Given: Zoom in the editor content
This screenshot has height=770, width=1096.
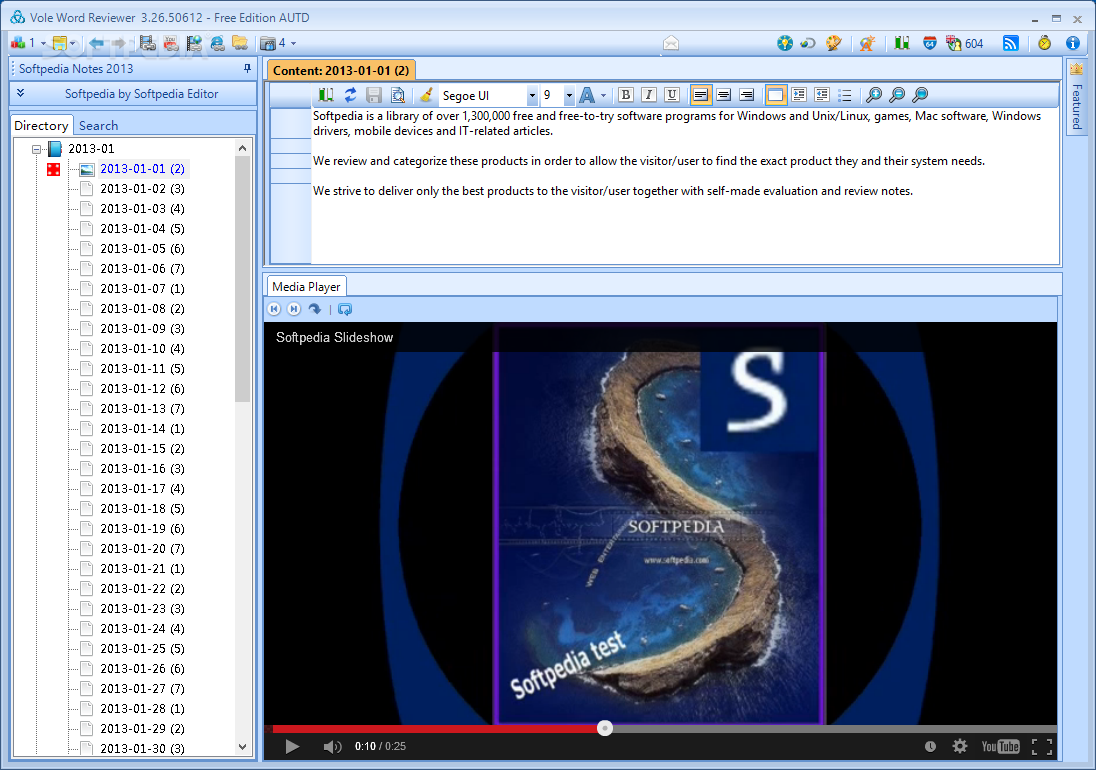Looking at the screenshot, I should [x=874, y=95].
